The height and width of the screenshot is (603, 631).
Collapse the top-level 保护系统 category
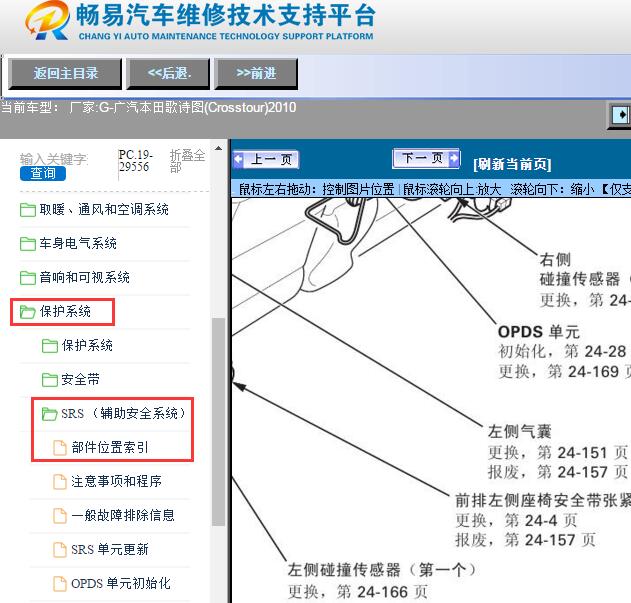[65, 312]
